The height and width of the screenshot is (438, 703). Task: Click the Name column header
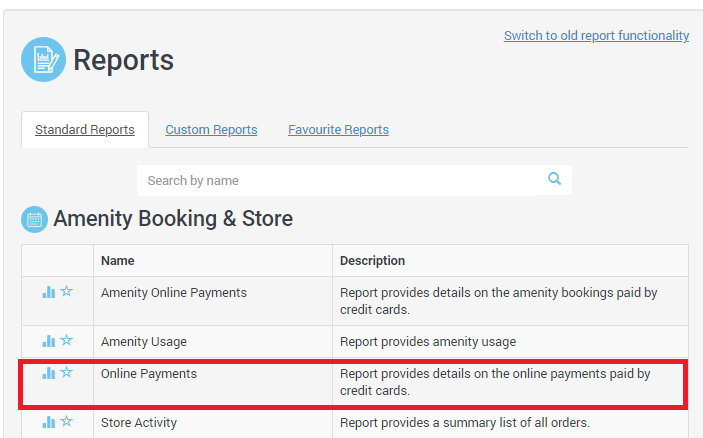tap(117, 260)
